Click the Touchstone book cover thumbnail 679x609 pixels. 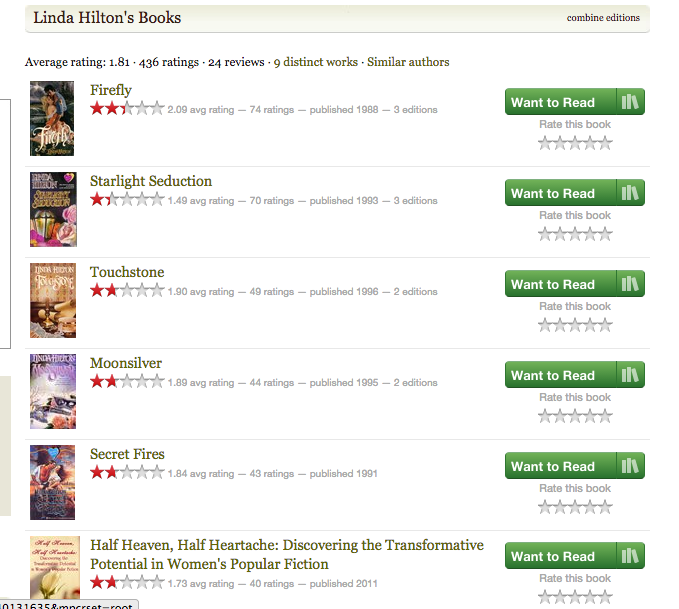53,300
